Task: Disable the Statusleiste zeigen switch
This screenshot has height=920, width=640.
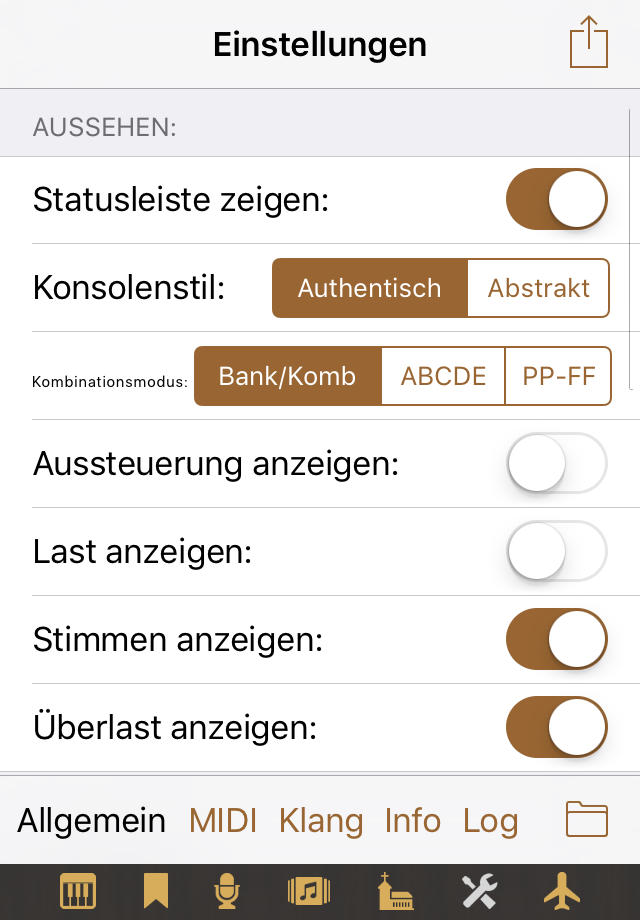Action: (x=557, y=200)
